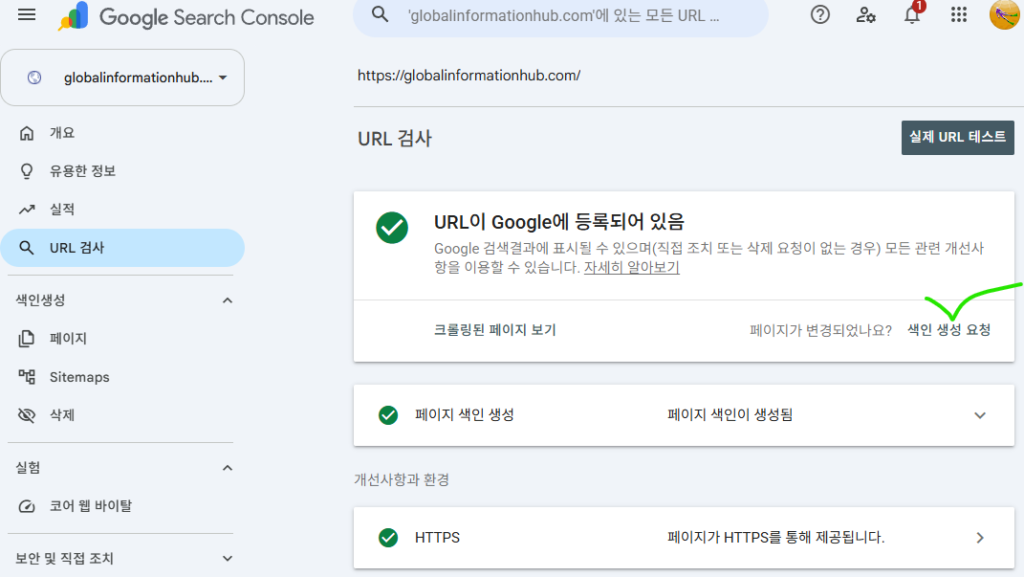The height and width of the screenshot is (577, 1024).
Task: Click 색인 생성 요청 link
Action: 949,330
